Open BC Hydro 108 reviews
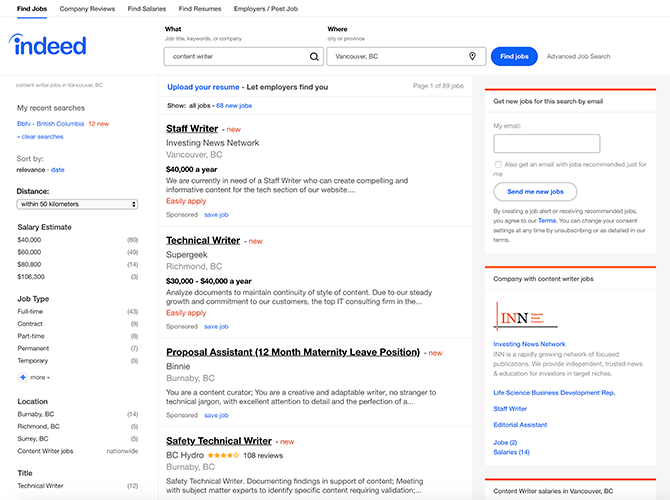 pos(263,456)
